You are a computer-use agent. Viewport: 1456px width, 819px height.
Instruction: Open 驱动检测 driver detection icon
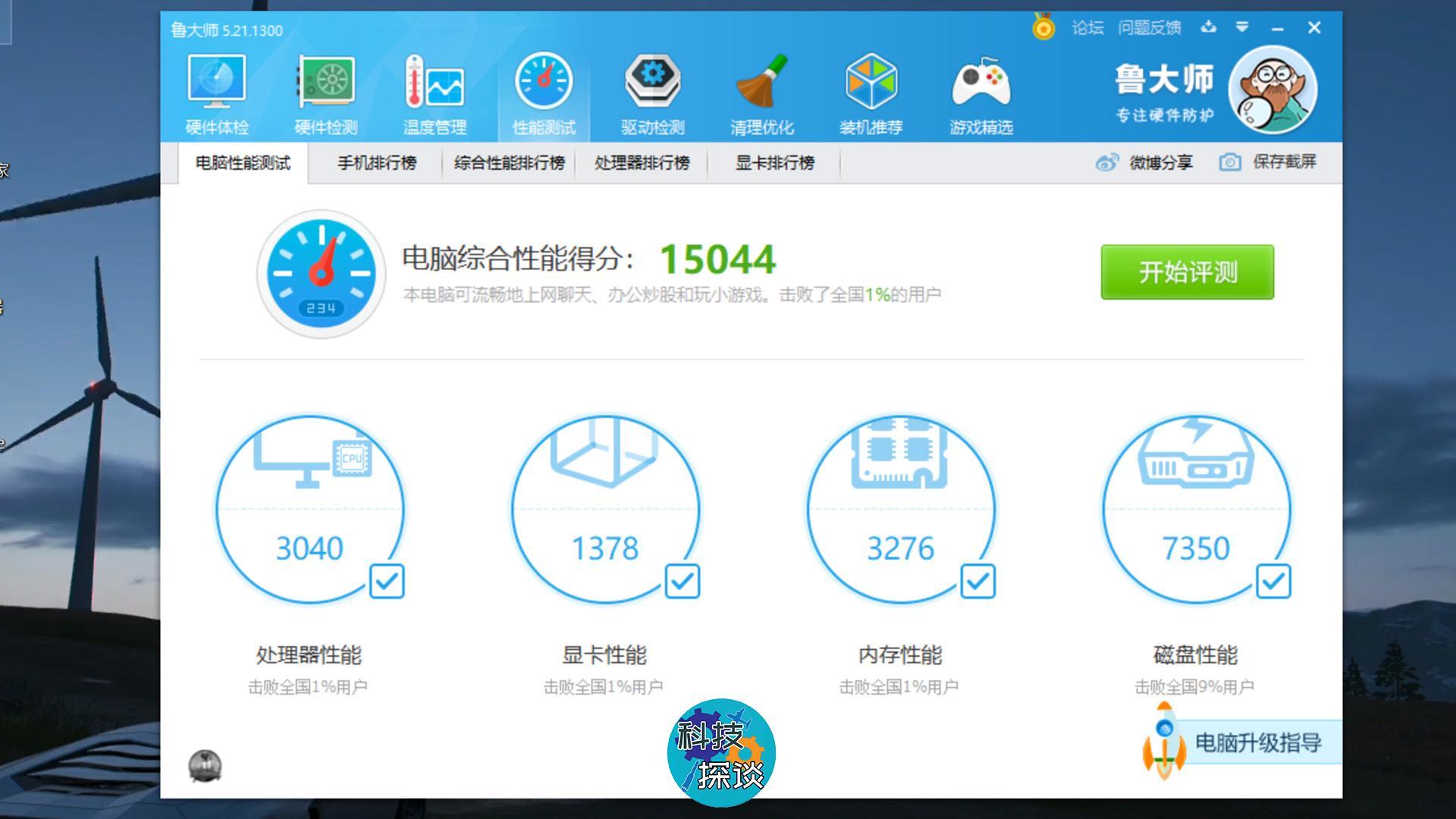tap(653, 81)
